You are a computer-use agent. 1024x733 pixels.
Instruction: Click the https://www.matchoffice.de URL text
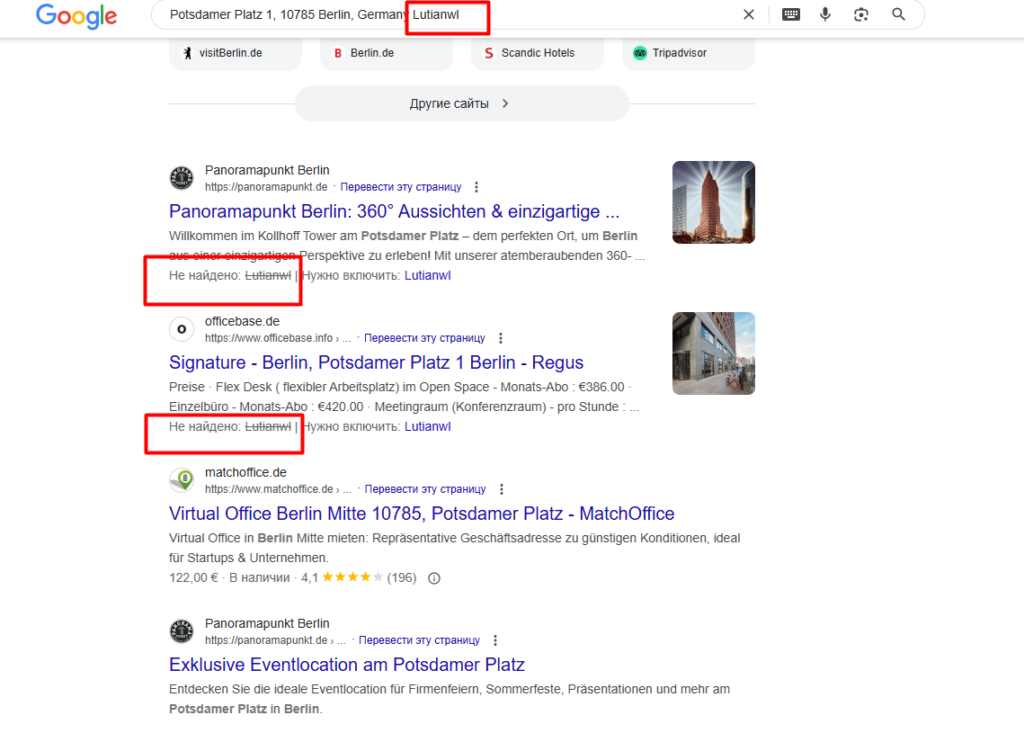click(269, 489)
